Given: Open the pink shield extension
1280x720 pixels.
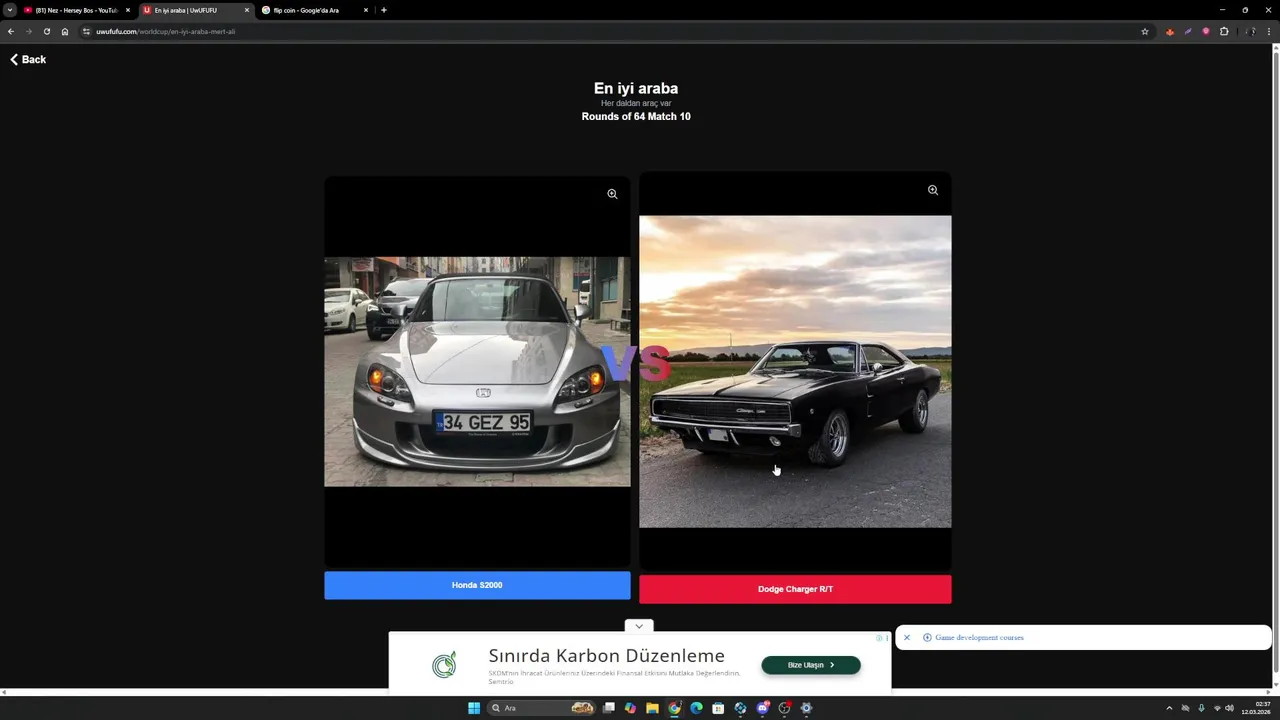Looking at the screenshot, I should click(x=1206, y=31).
